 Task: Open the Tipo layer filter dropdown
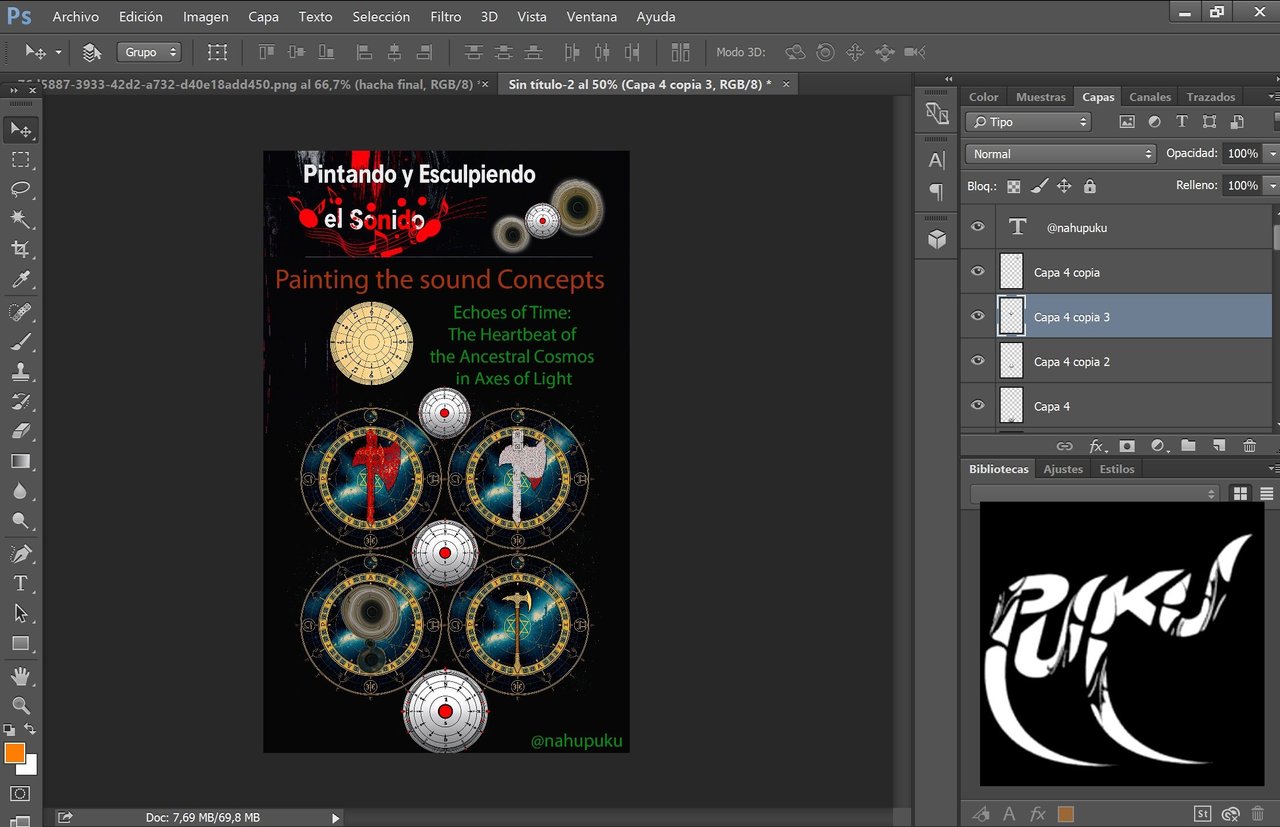1028,122
